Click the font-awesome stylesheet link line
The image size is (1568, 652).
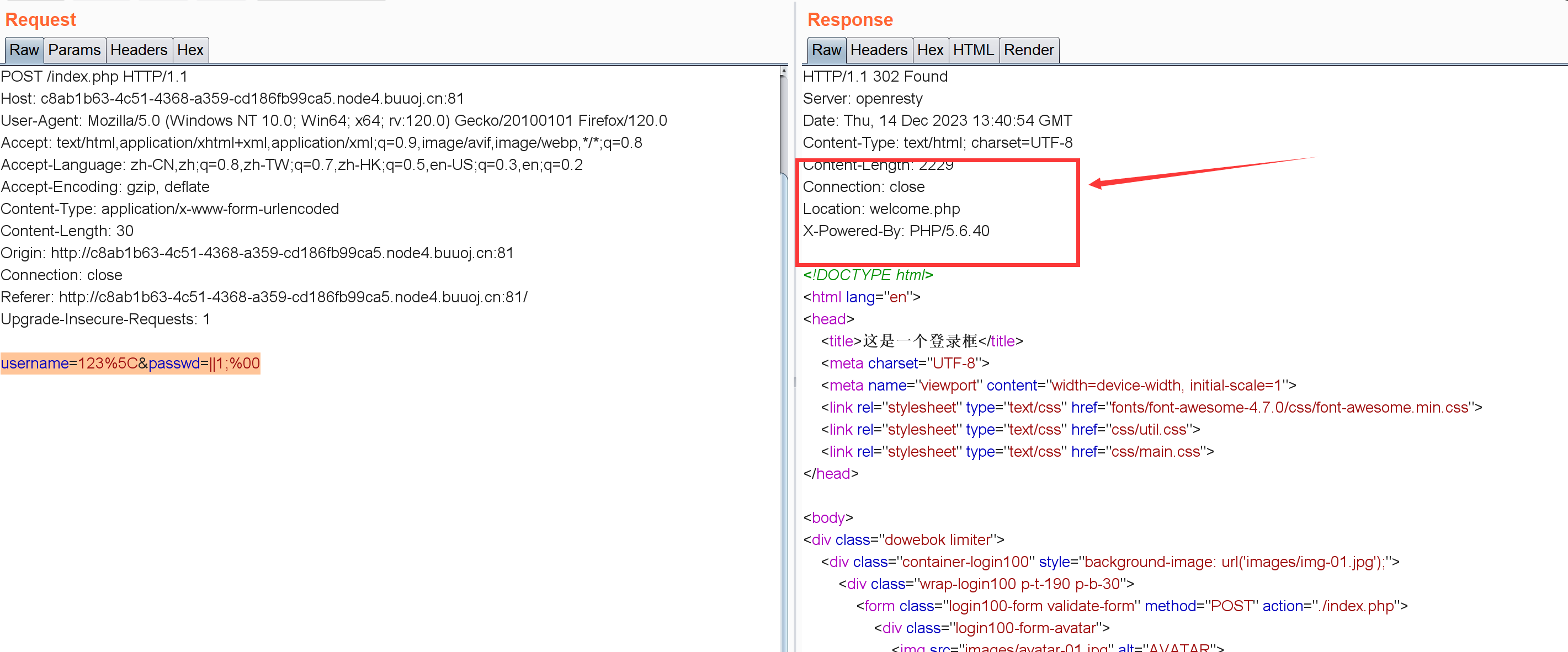tap(1152, 408)
